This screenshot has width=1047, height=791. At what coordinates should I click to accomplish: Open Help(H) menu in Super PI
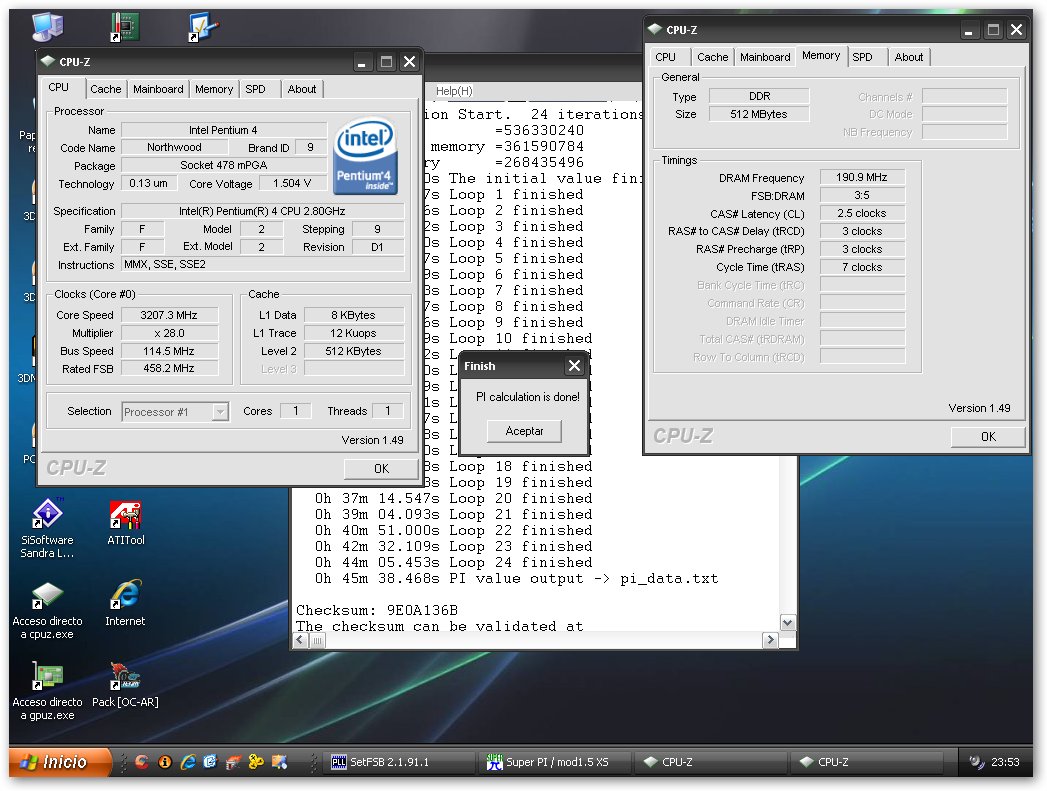point(454,91)
